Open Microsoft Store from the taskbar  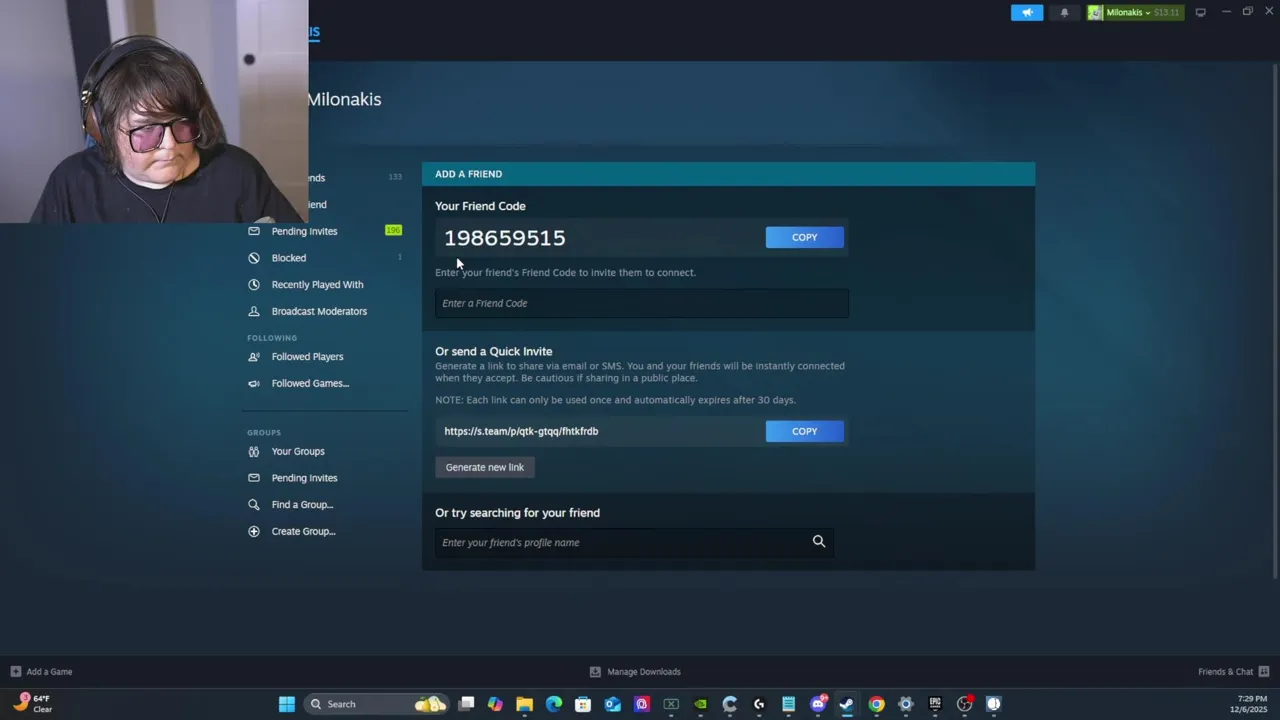coord(583,704)
